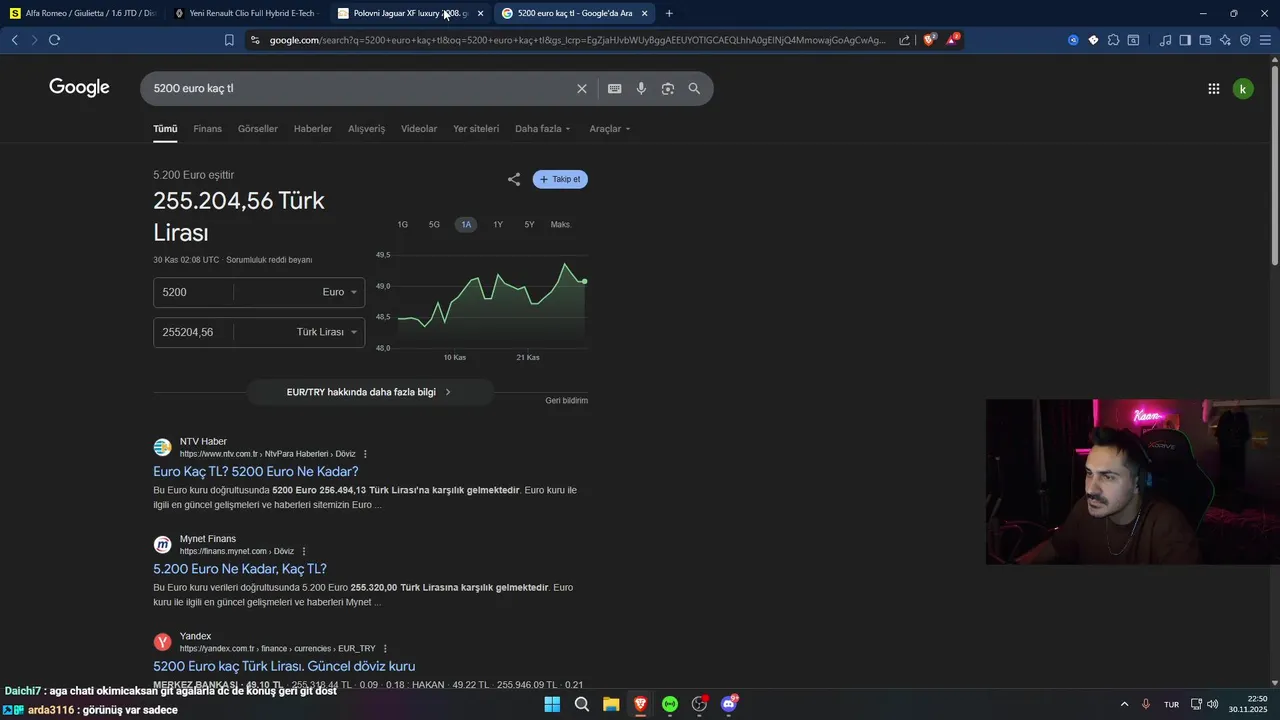Image resolution: width=1280 pixels, height=720 pixels.
Task: Open the Yandex 5200 Euro kaç Türk Lirası link
Action: [284, 666]
